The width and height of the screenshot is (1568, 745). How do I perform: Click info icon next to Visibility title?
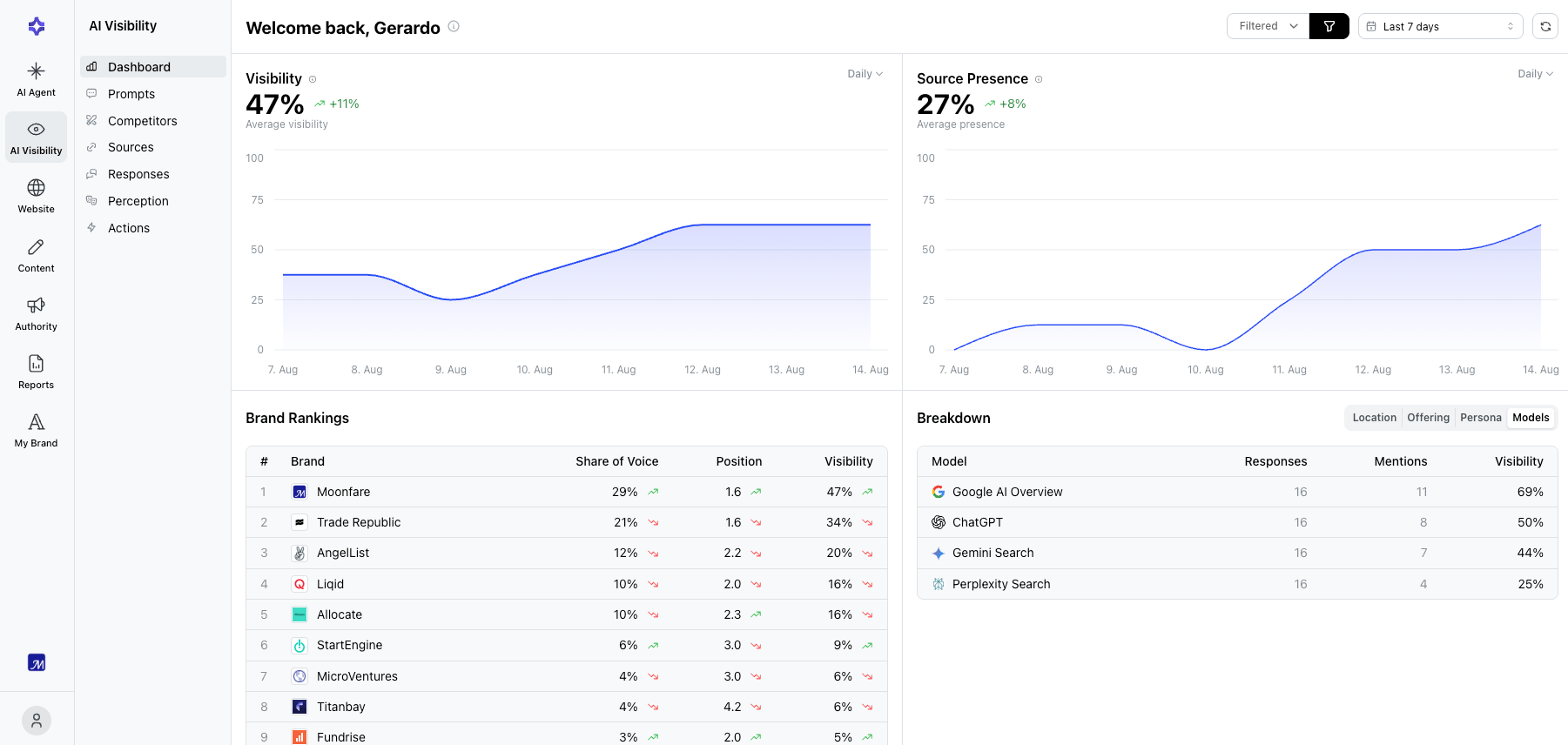pos(313,79)
